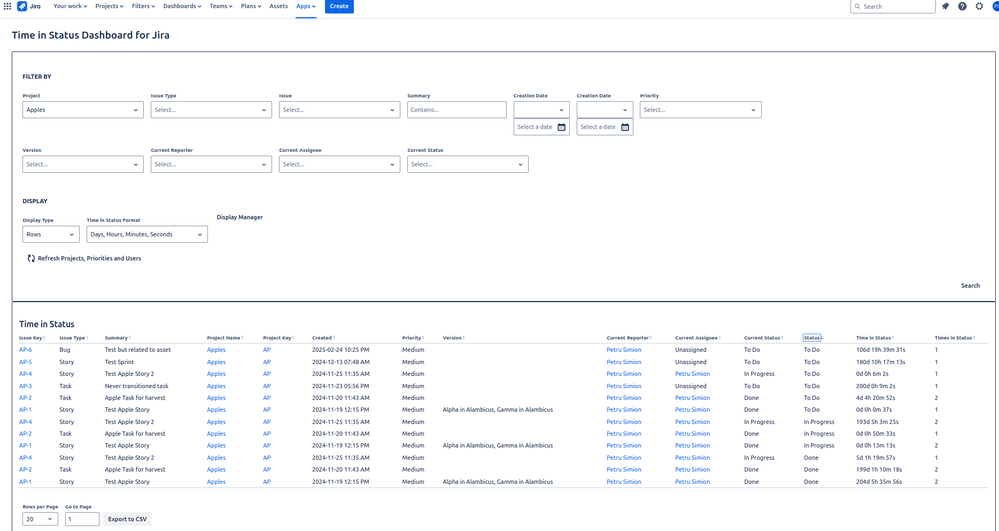Click 'Test but related to asset' summary

[138, 350]
